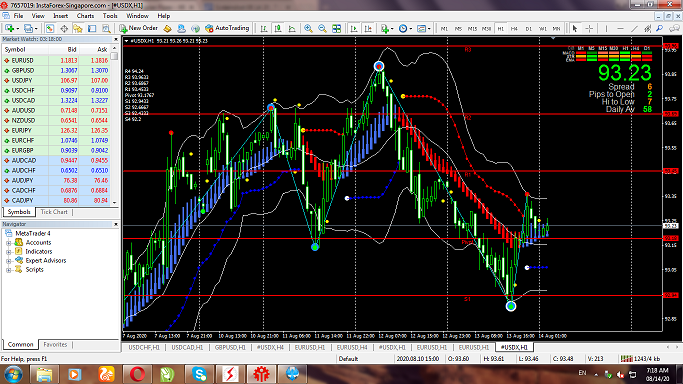Select USDJPY row in Market Watch
This screenshot has height=384, width=683.
(x=56, y=81)
